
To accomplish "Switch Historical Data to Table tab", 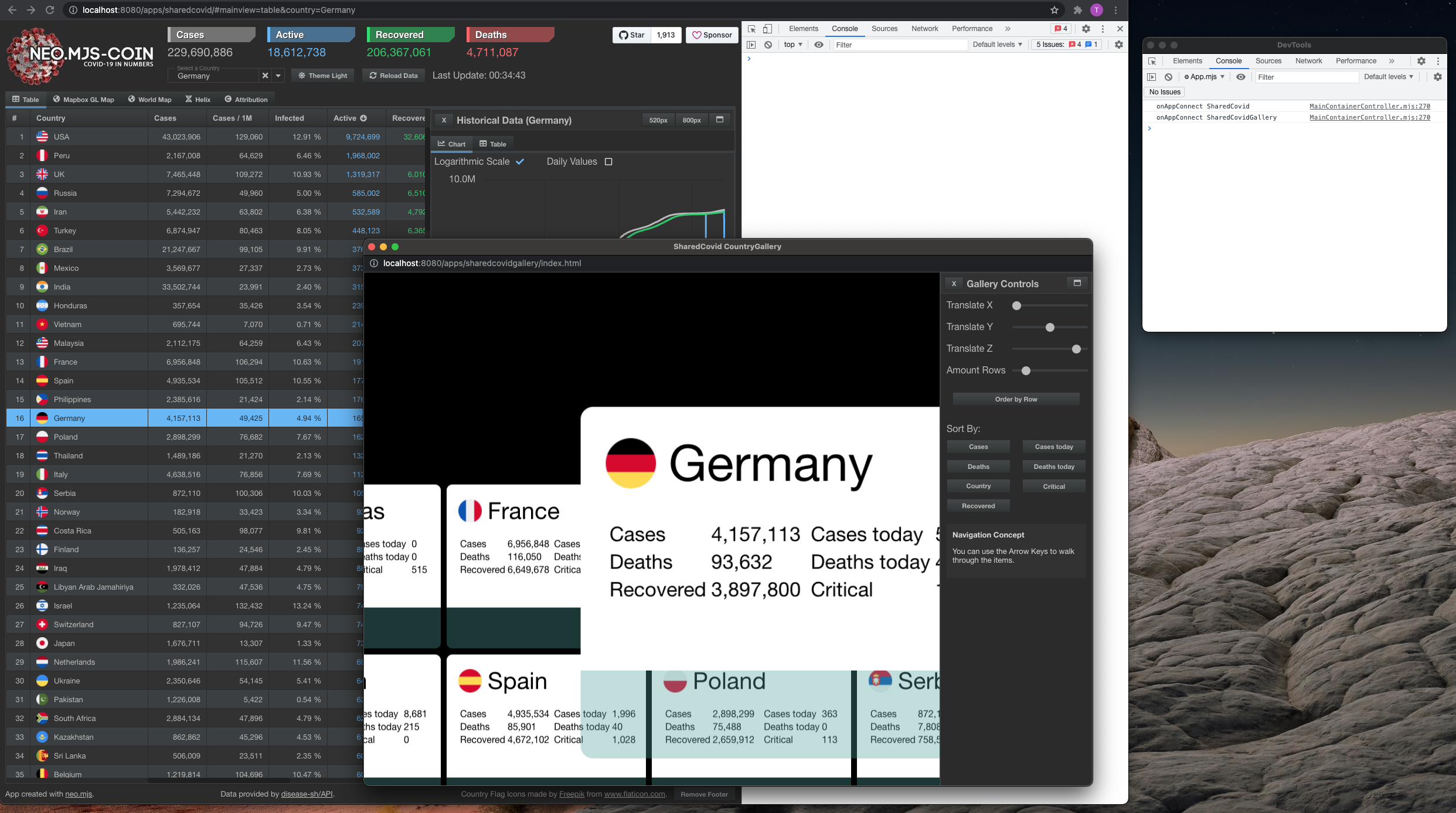I will point(493,144).
